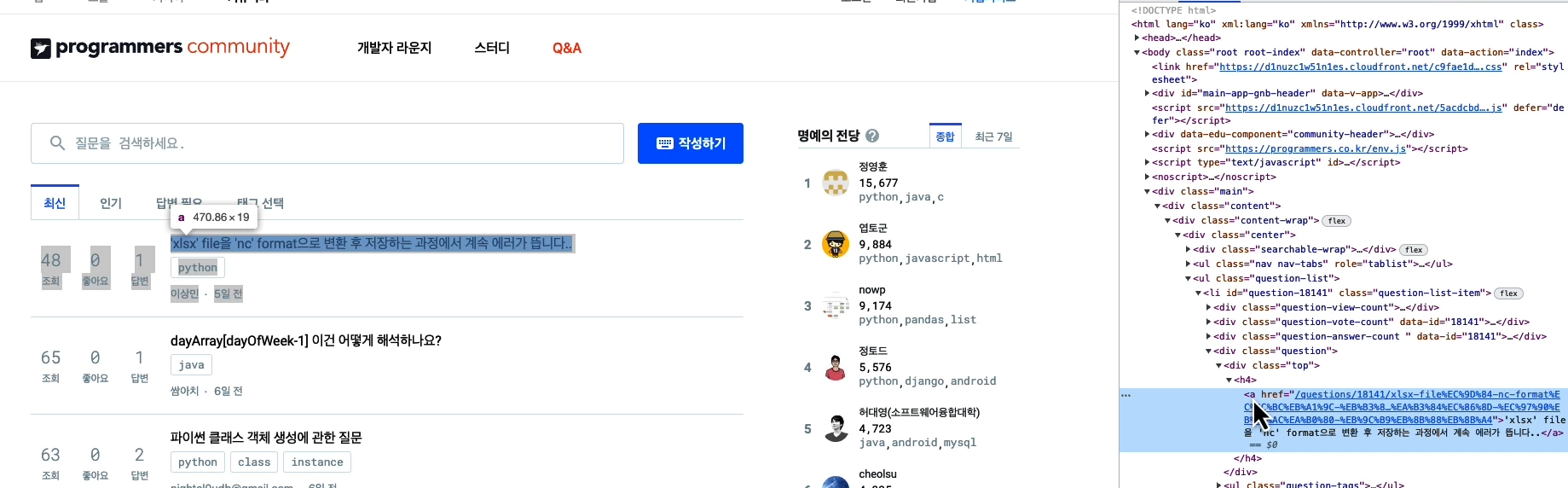Expand the question-view-count div node
This screenshot has height=488, width=1568.
coord(1209,308)
